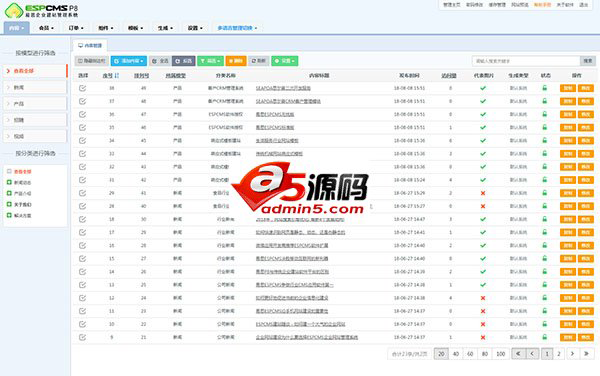This screenshot has height=376, width=600.
Task: Open the 内容 top menu dropdown
Action: click(x=16, y=28)
